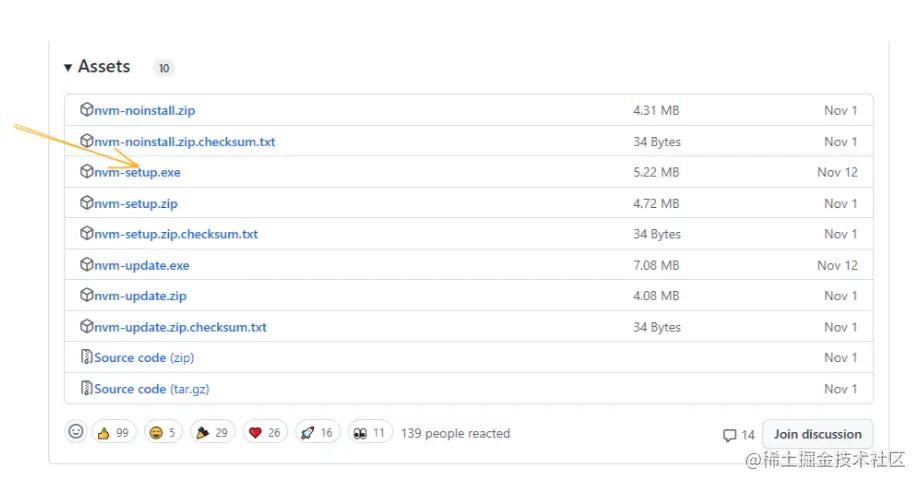The height and width of the screenshot is (486, 922).
Task: Click the 14 comments icon
Action: point(730,435)
